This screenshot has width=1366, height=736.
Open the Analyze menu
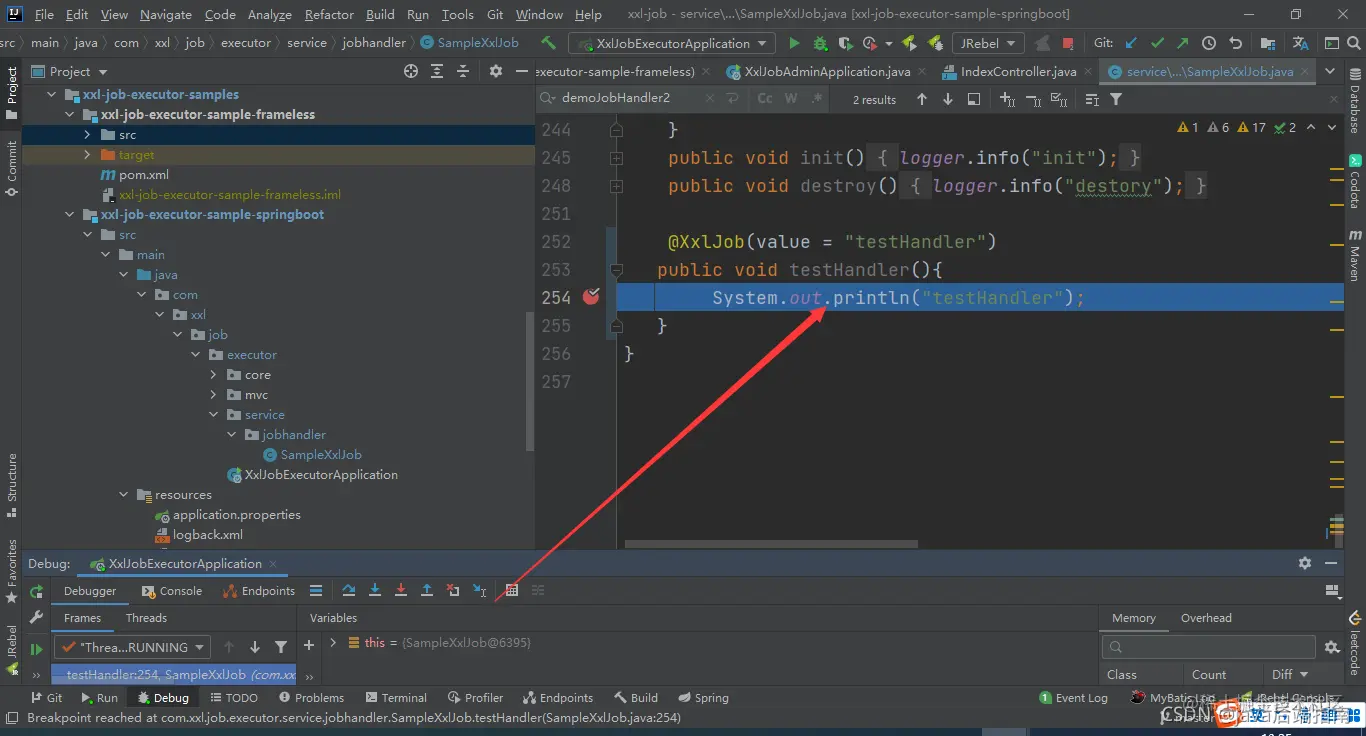click(270, 15)
